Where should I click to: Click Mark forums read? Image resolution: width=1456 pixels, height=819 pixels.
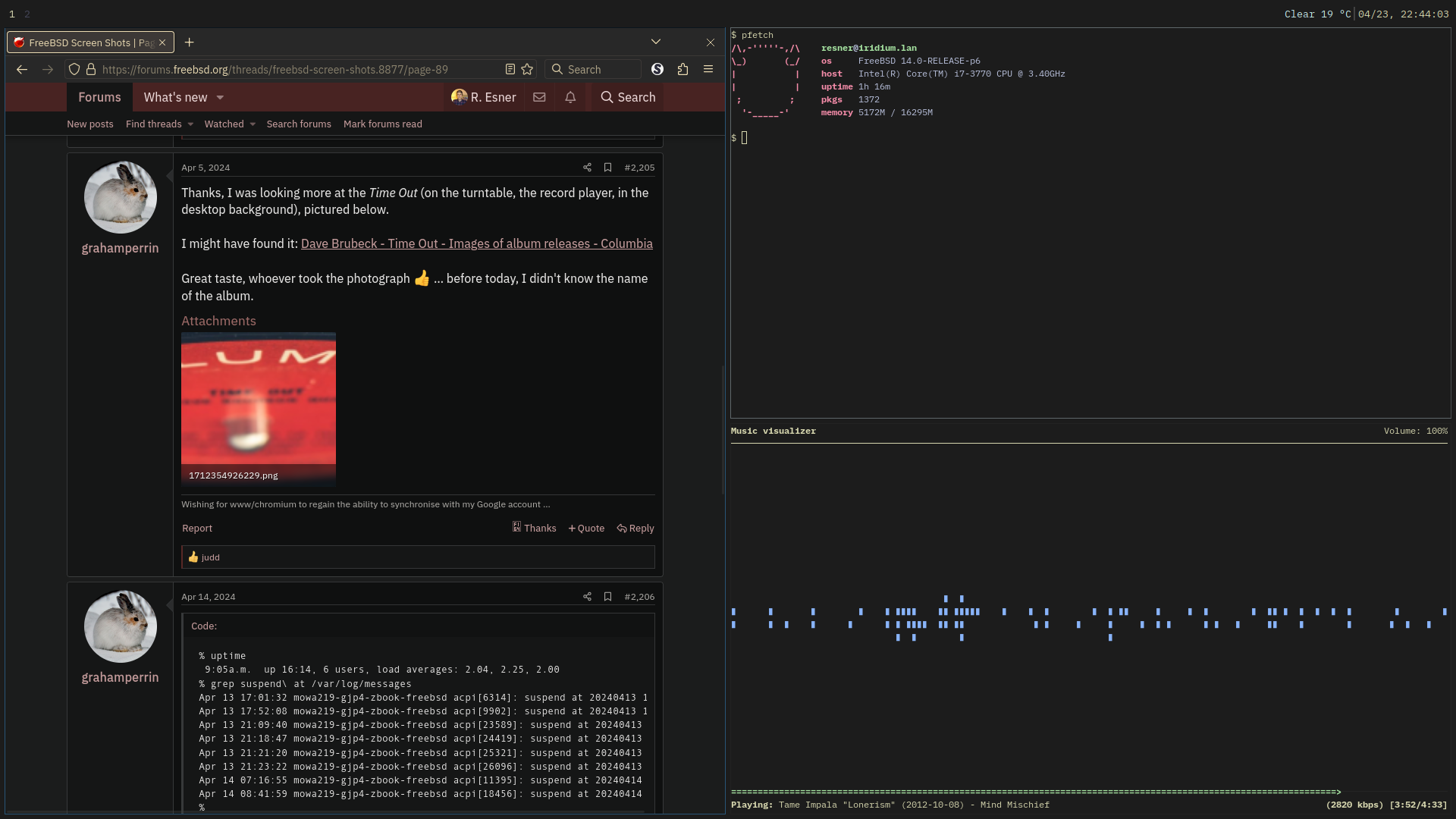[383, 124]
